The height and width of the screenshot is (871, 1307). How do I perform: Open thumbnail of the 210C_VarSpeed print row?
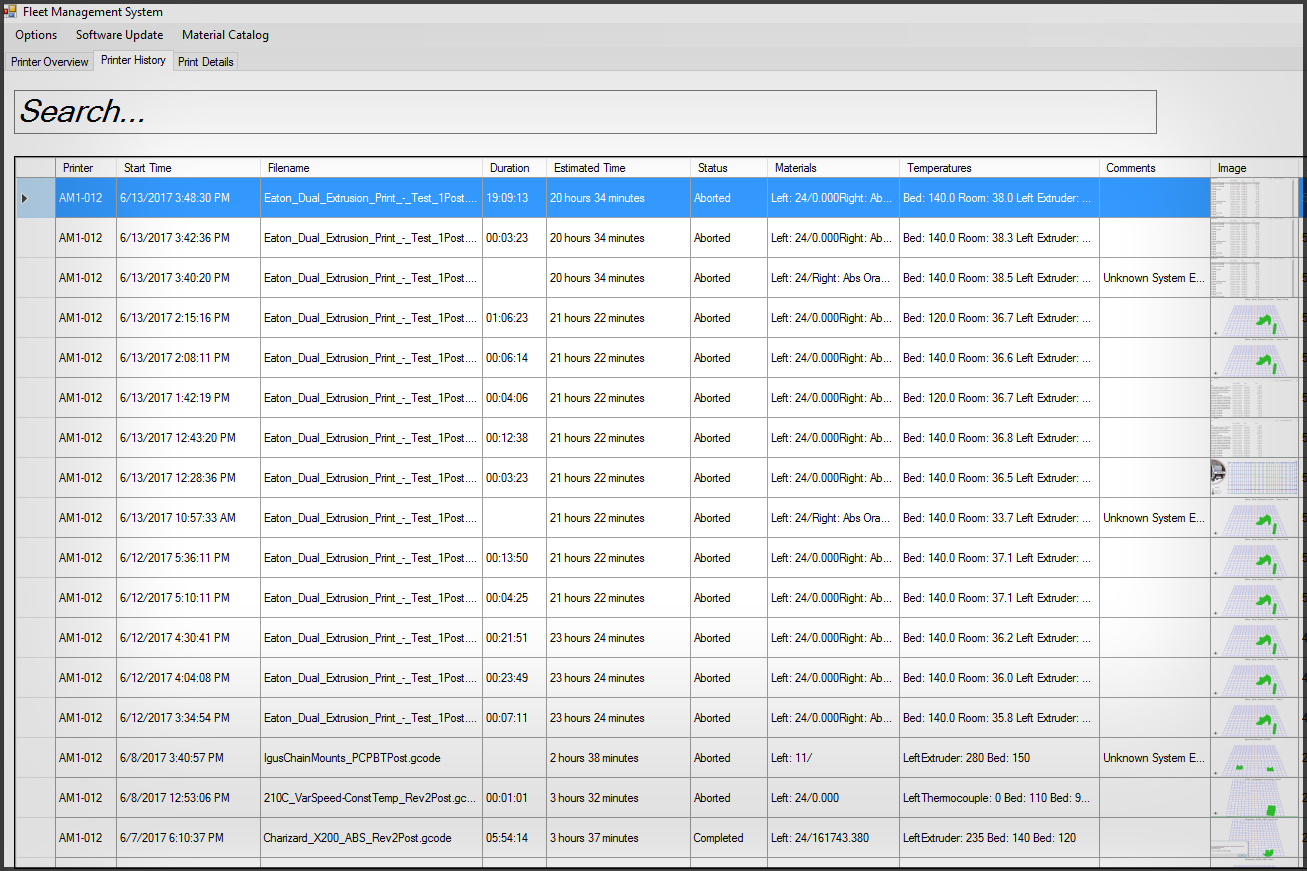(x=1255, y=798)
